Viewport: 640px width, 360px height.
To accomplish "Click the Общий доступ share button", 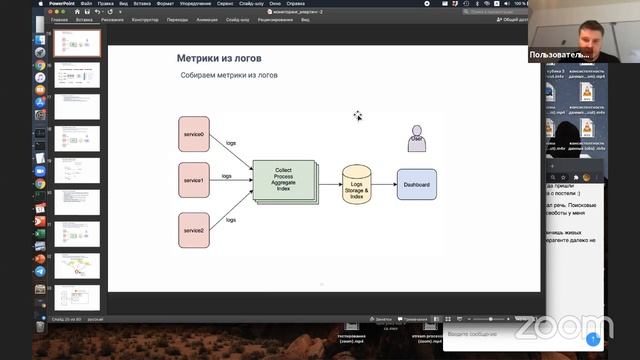I will pos(512,20).
